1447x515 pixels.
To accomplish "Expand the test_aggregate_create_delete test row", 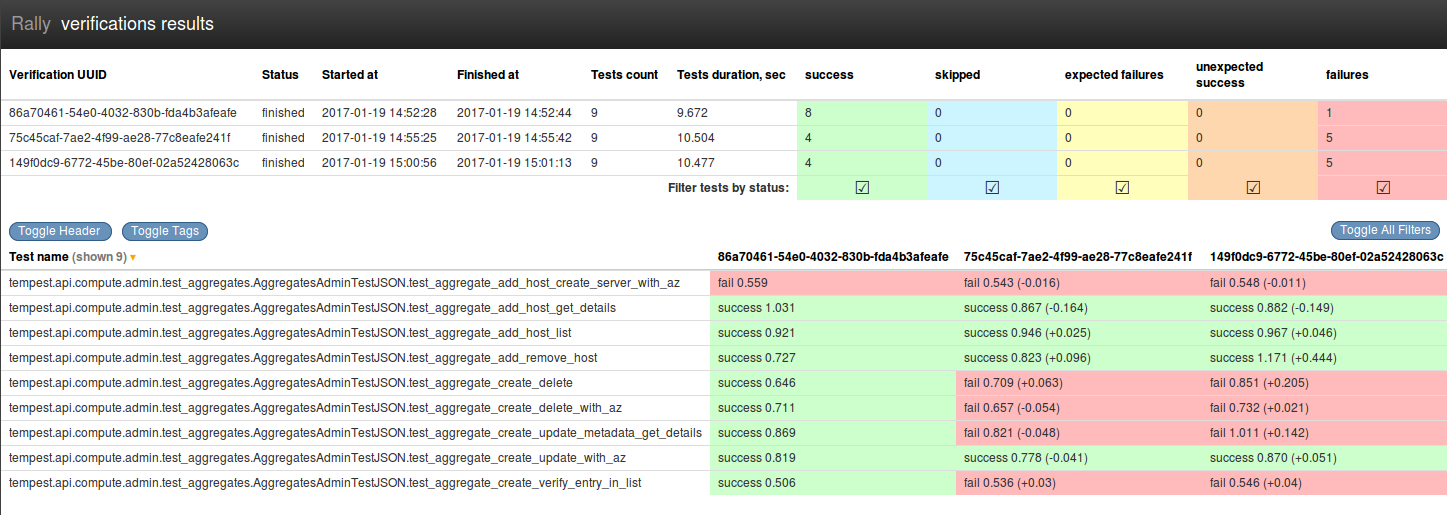I will pos(291,383).
